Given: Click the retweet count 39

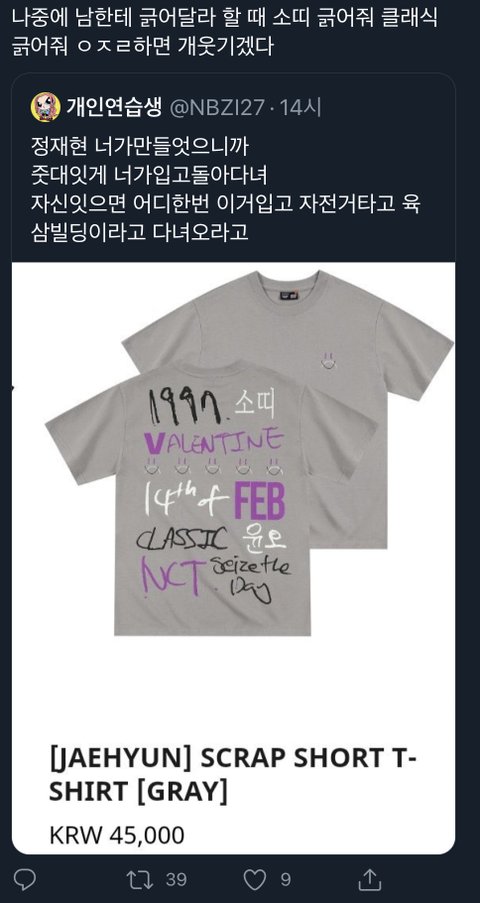Looking at the screenshot, I should (176, 880).
